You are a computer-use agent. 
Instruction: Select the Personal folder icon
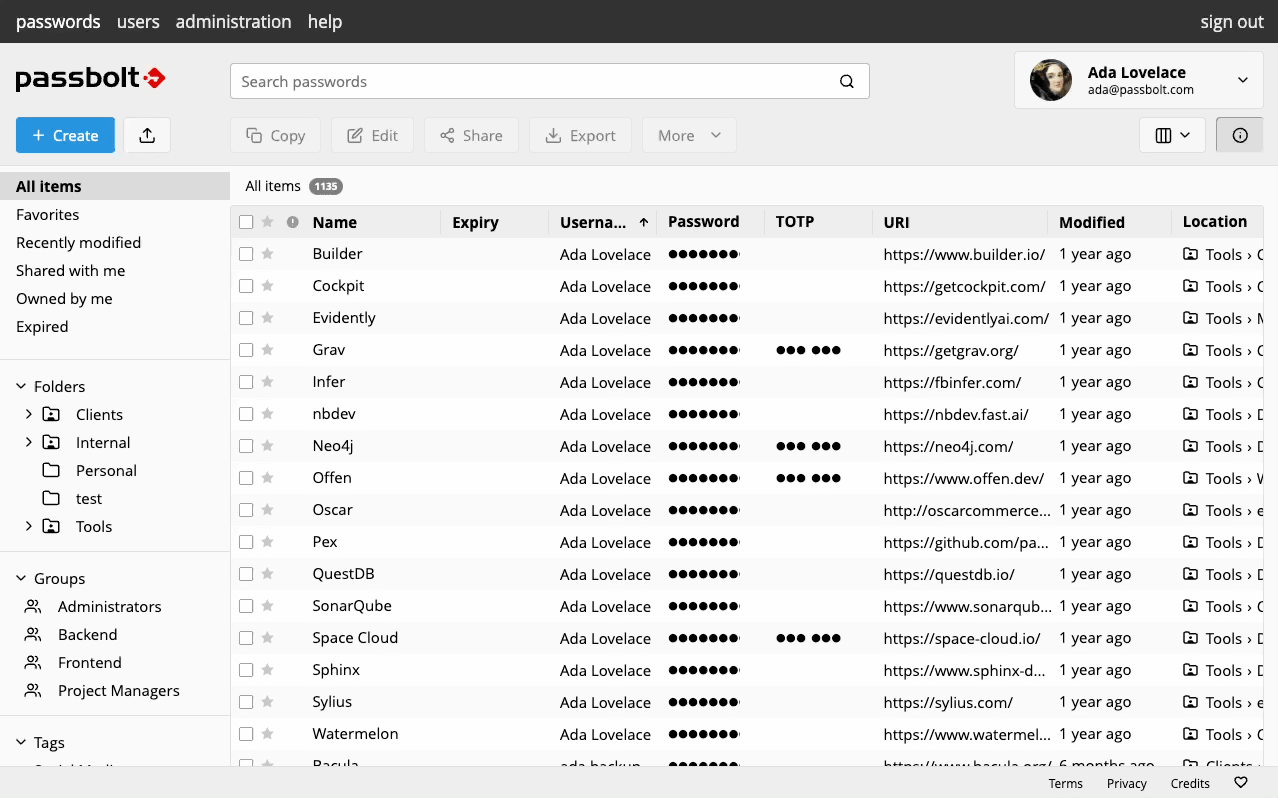51,470
